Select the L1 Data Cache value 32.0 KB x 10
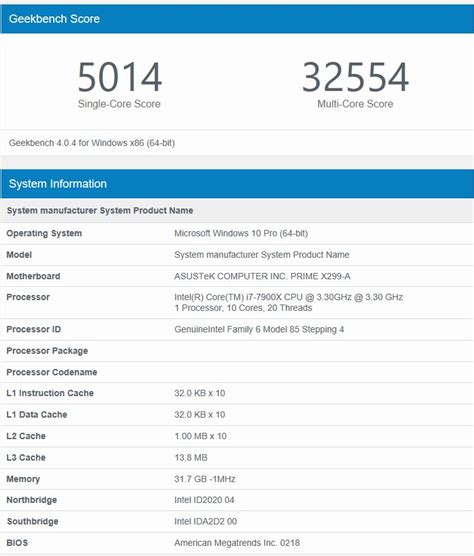Screen dimensions: 474x556 (200, 415)
